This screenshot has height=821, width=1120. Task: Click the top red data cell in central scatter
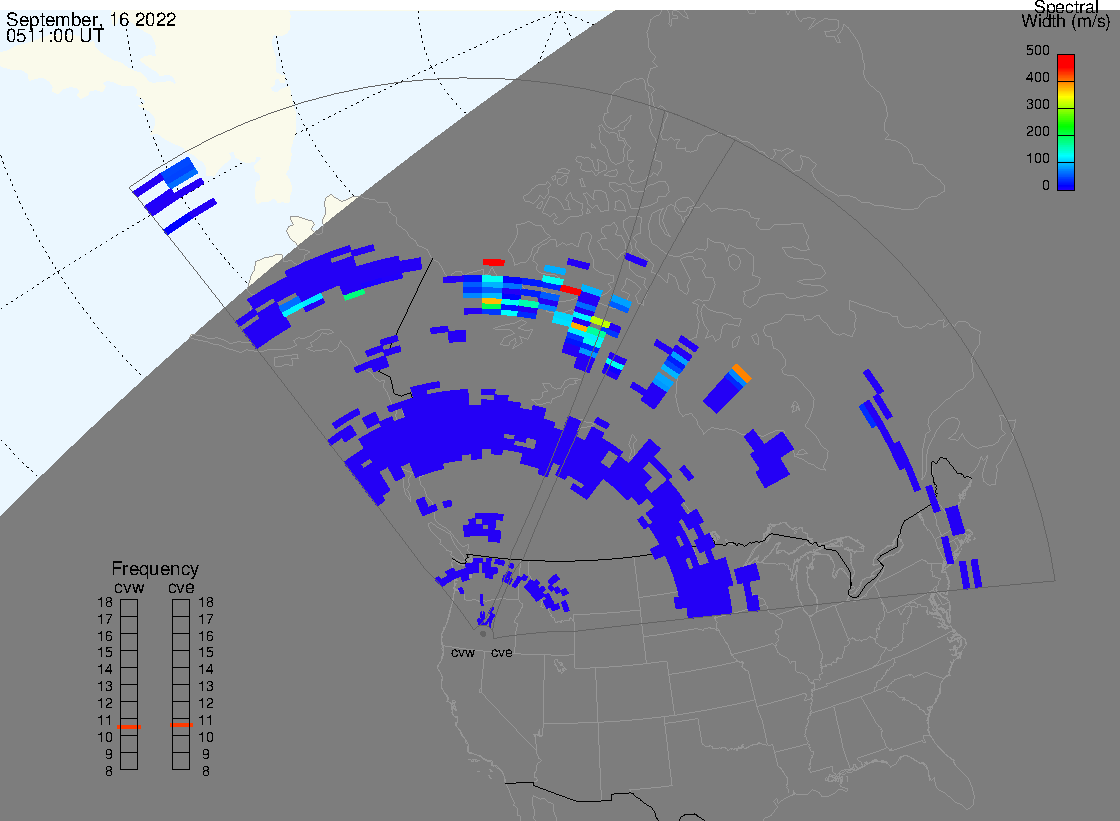click(494, 263)
